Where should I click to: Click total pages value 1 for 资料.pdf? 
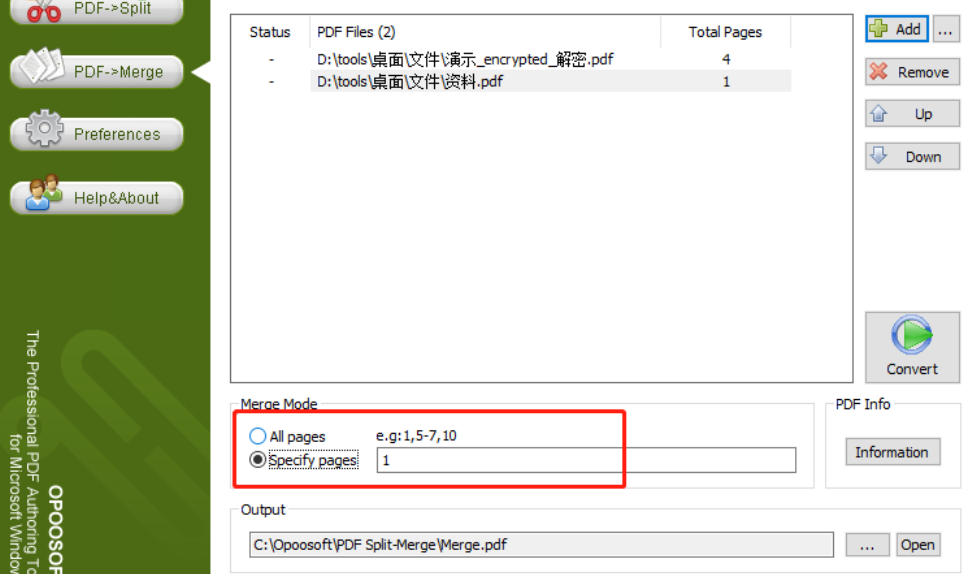pyautogui.click(x=726, y=81)
